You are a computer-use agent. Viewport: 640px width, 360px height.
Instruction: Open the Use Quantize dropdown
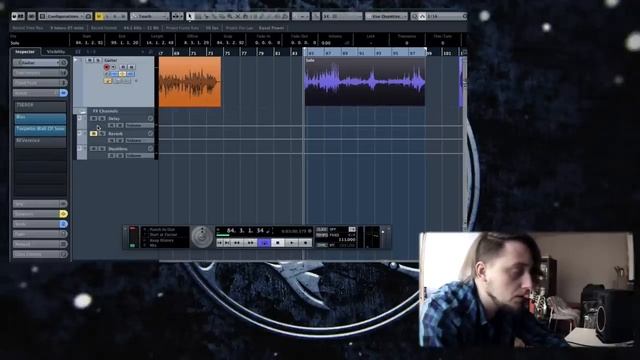[x=386, y=16]
